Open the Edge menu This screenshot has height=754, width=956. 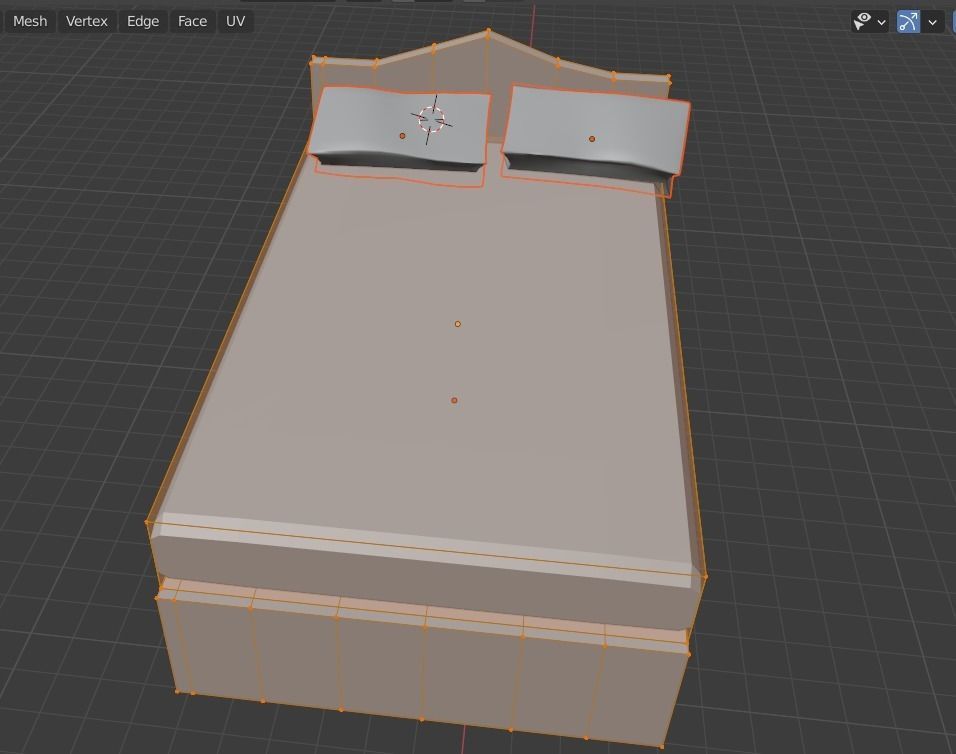(143, 21)
